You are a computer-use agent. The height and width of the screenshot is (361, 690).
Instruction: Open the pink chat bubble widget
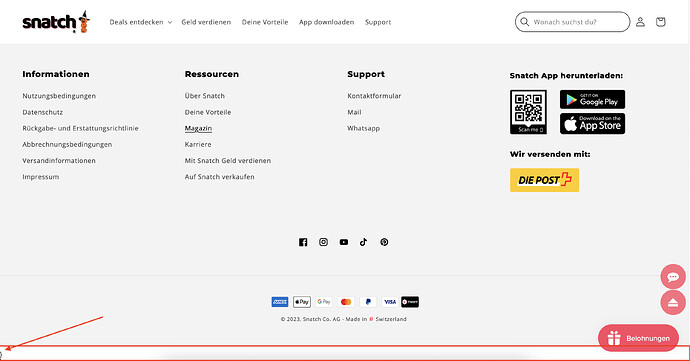pyautogui.click(x=673, y=276)
